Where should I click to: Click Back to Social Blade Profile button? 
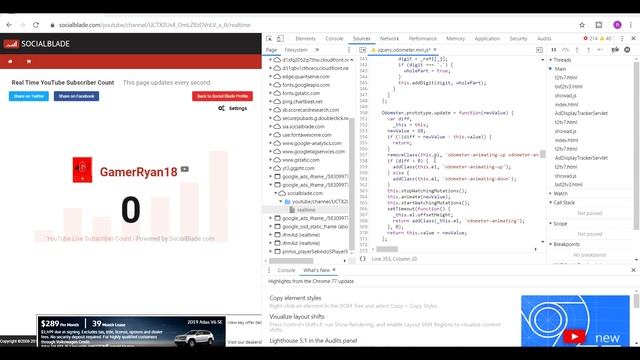coord(222,96)
